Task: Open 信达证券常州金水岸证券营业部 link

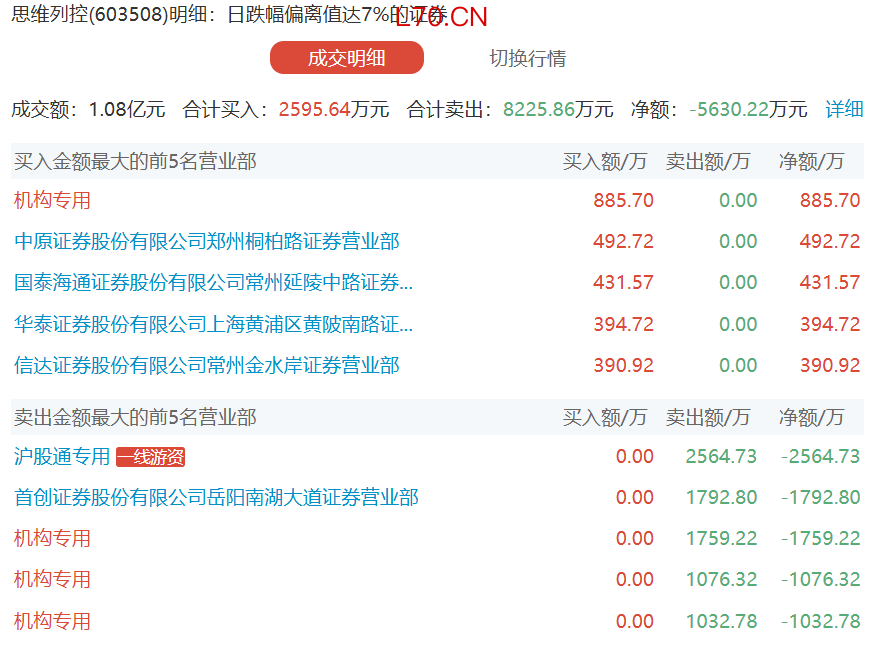Action: 206,366
